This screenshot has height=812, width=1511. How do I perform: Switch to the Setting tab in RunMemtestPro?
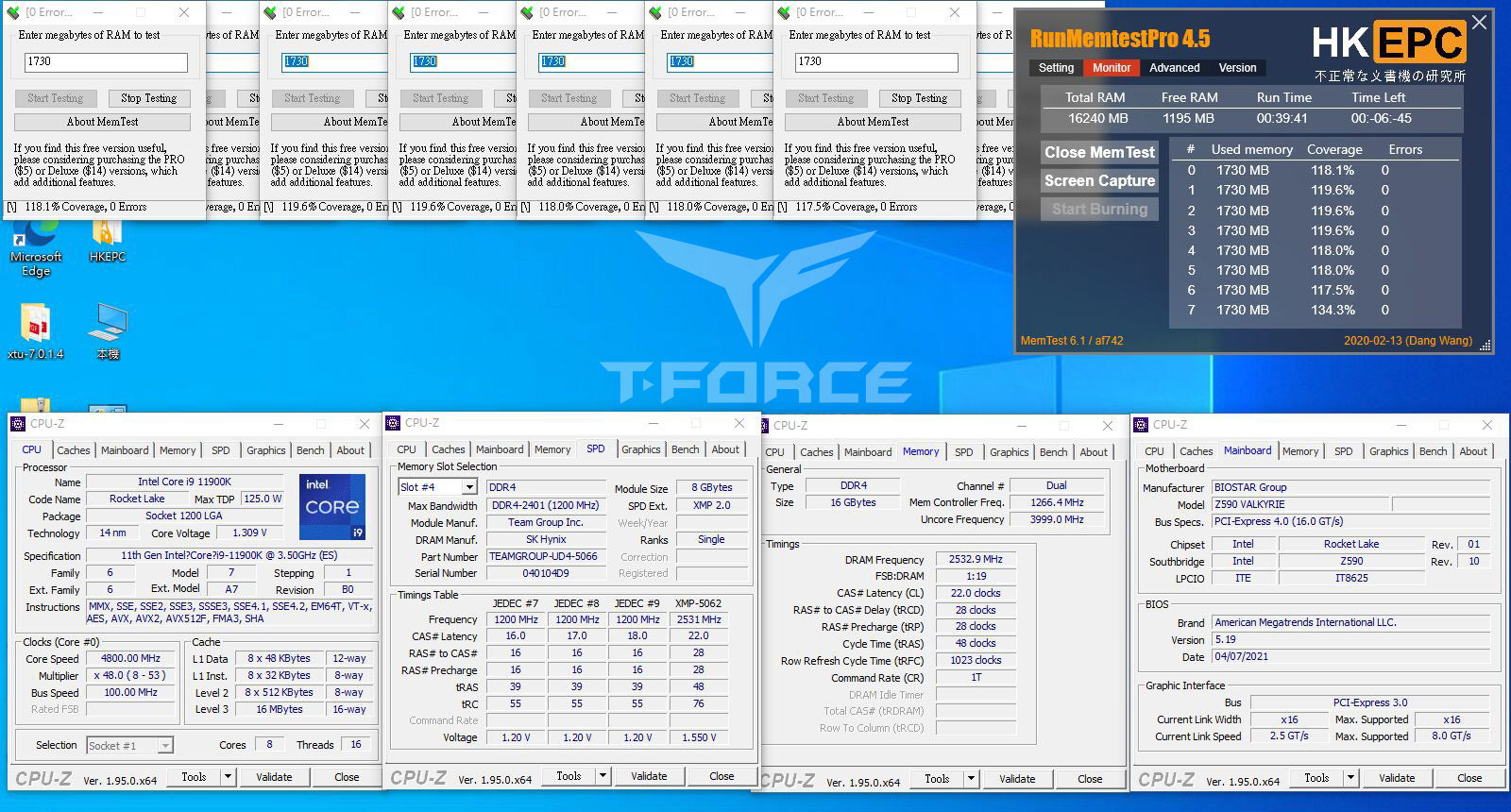click(x=1056, y=68)
